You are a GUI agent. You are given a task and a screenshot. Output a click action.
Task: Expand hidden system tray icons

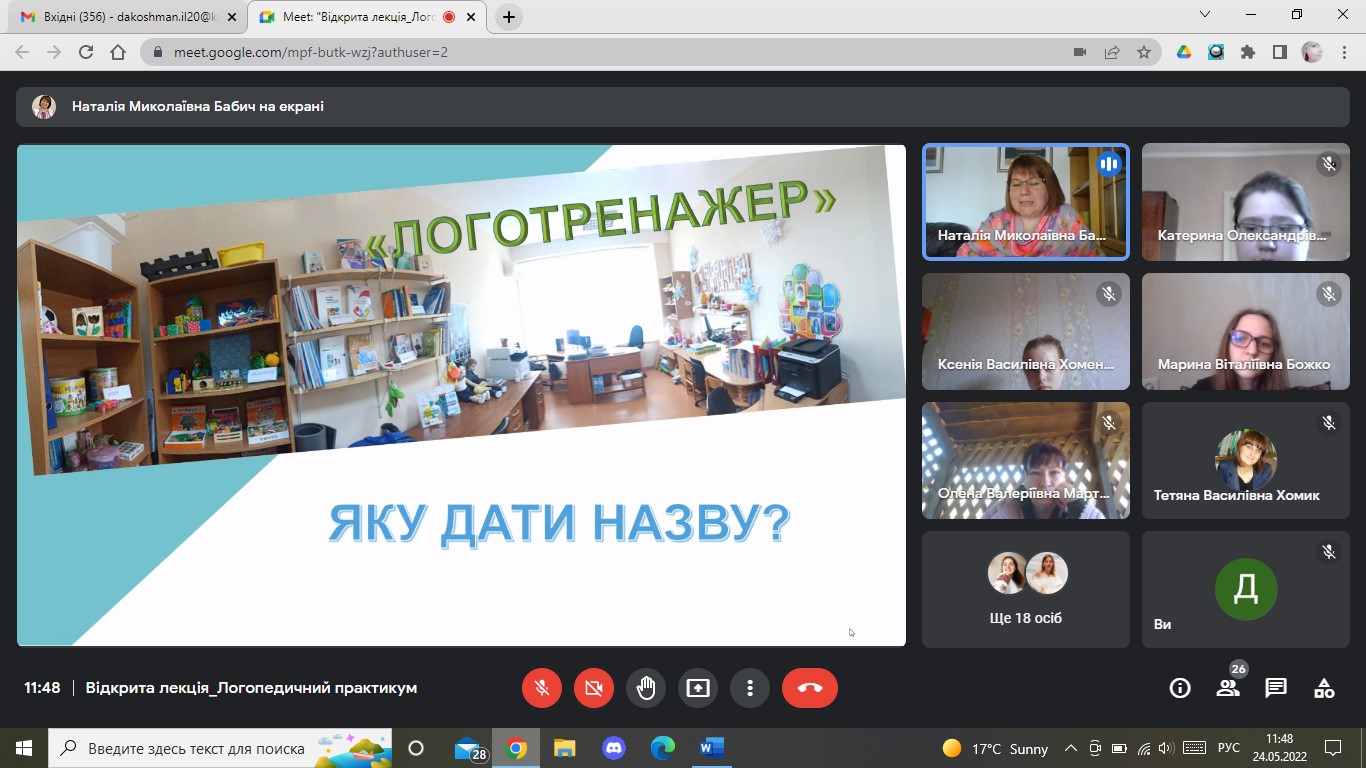click(x=1071, y=748)
